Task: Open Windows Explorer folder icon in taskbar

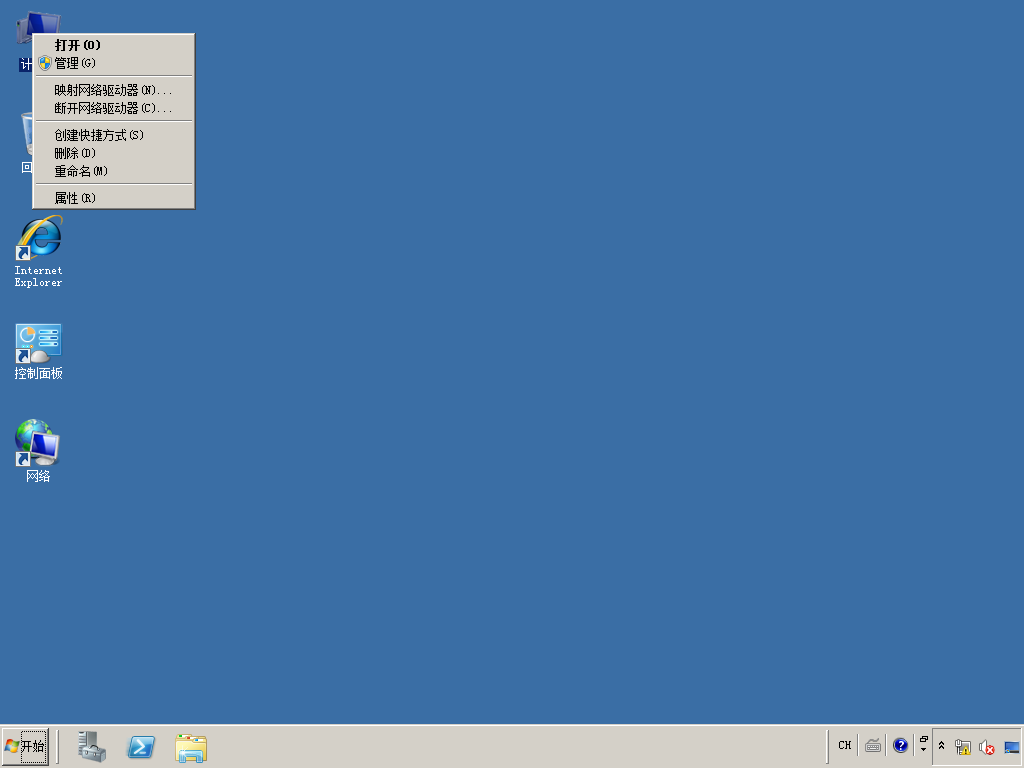Action: pos(191,748)
